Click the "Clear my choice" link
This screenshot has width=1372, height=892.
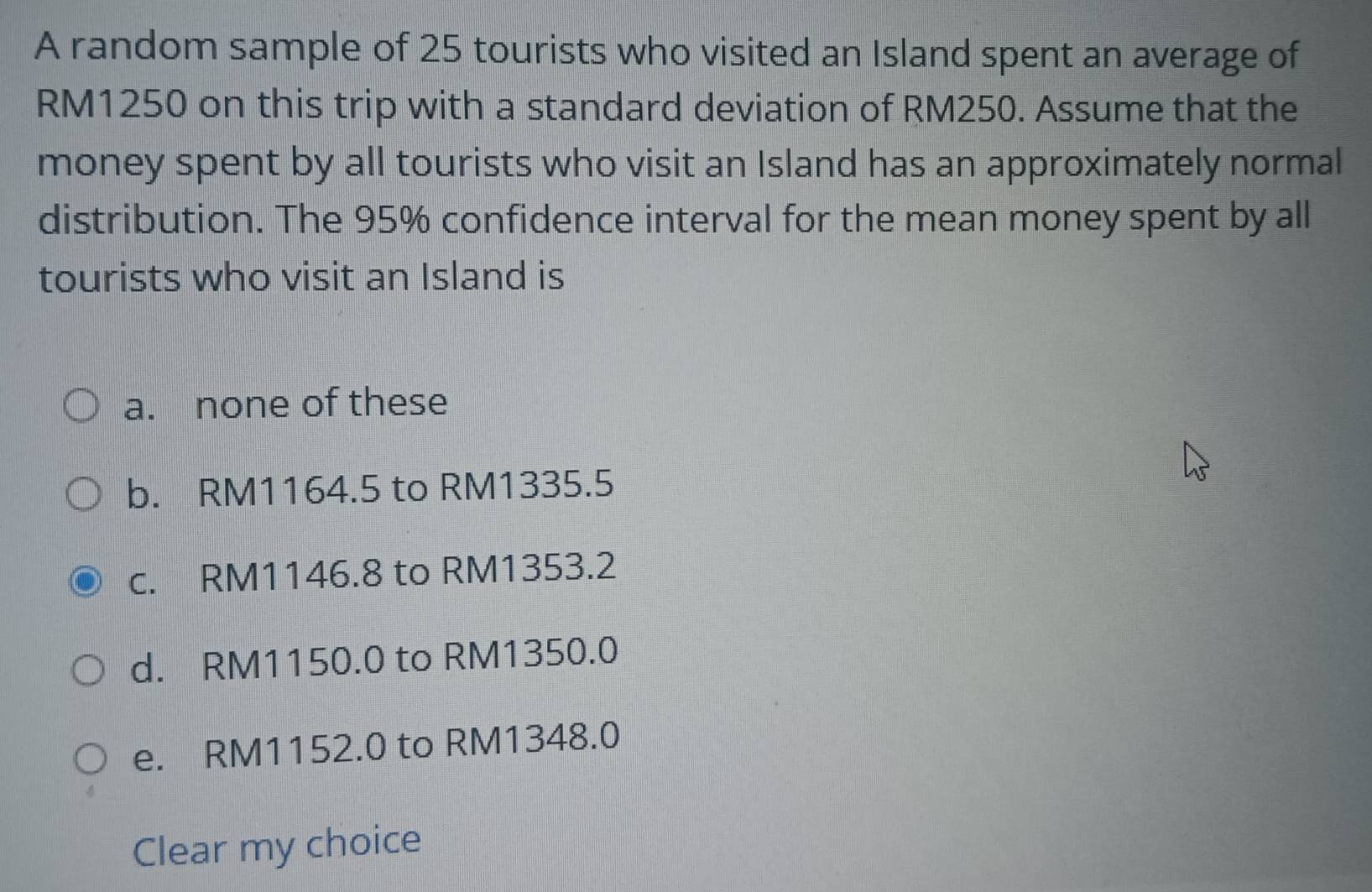click(277, 846)
